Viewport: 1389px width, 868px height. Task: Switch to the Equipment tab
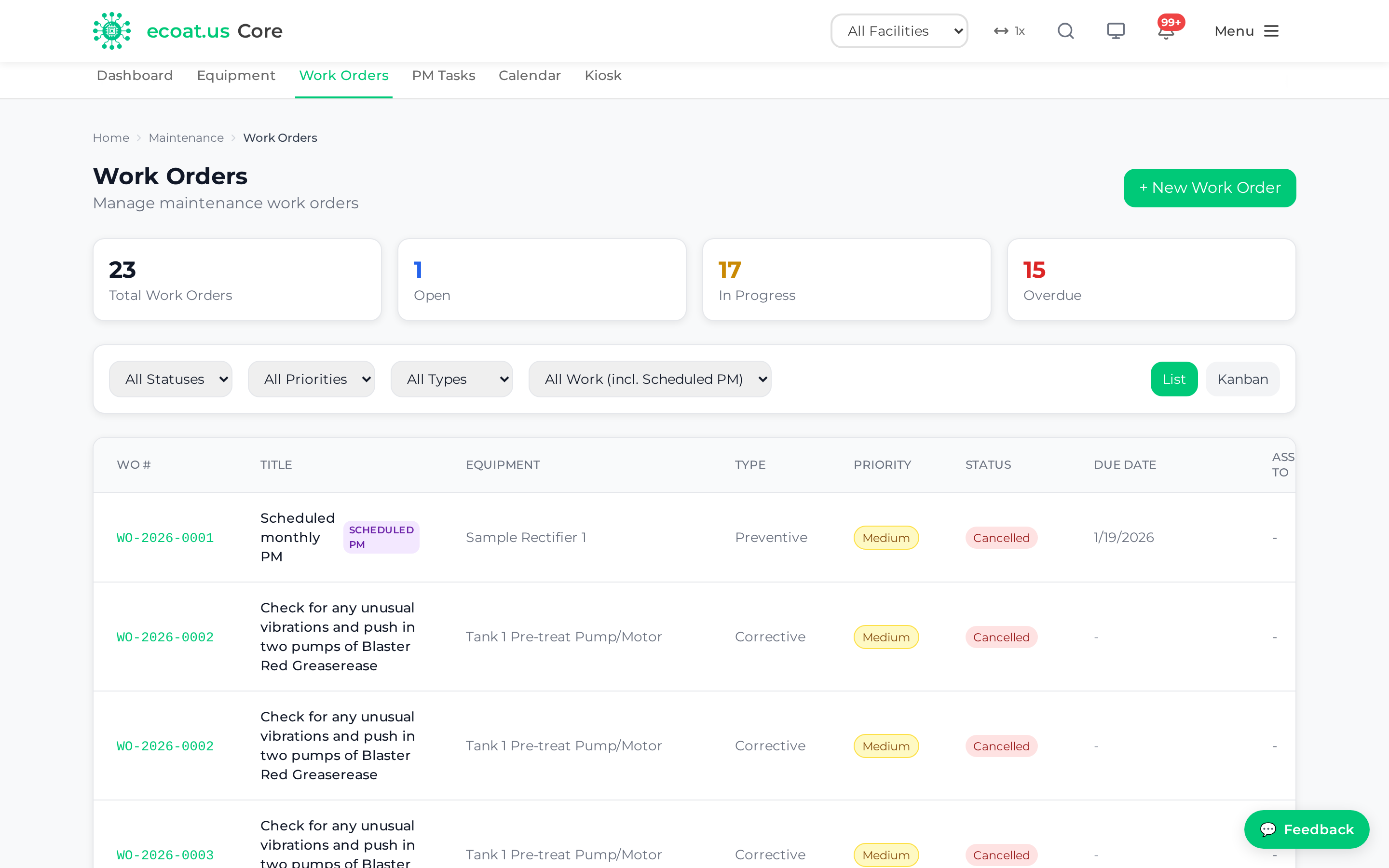(236, 76)
